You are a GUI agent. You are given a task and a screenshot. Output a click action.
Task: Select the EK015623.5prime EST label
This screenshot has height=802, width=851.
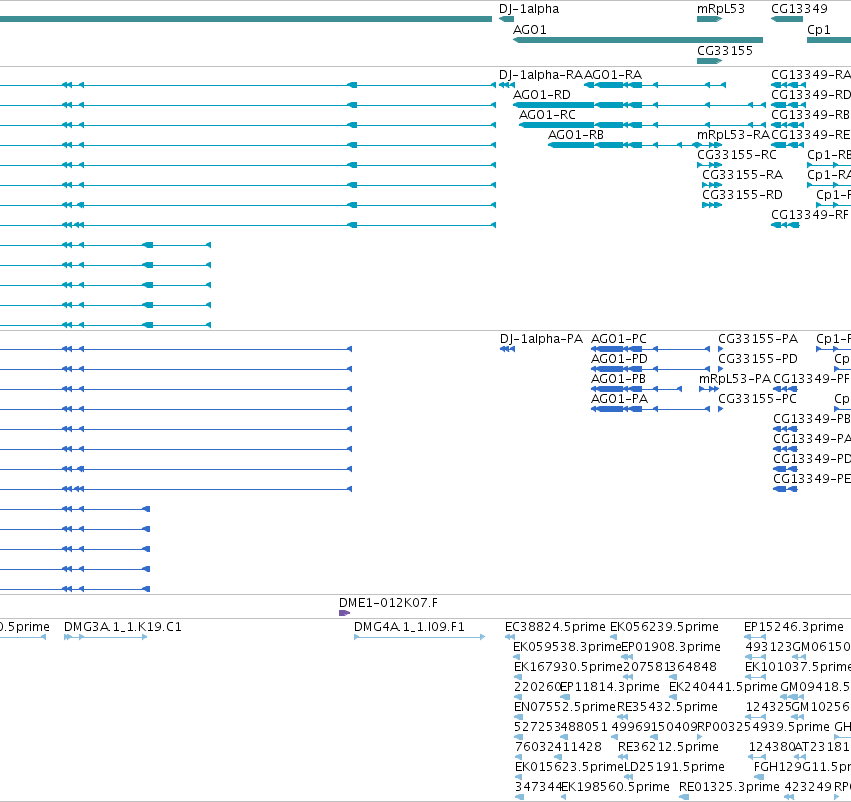pyautogui.click(x=569, y=767)
